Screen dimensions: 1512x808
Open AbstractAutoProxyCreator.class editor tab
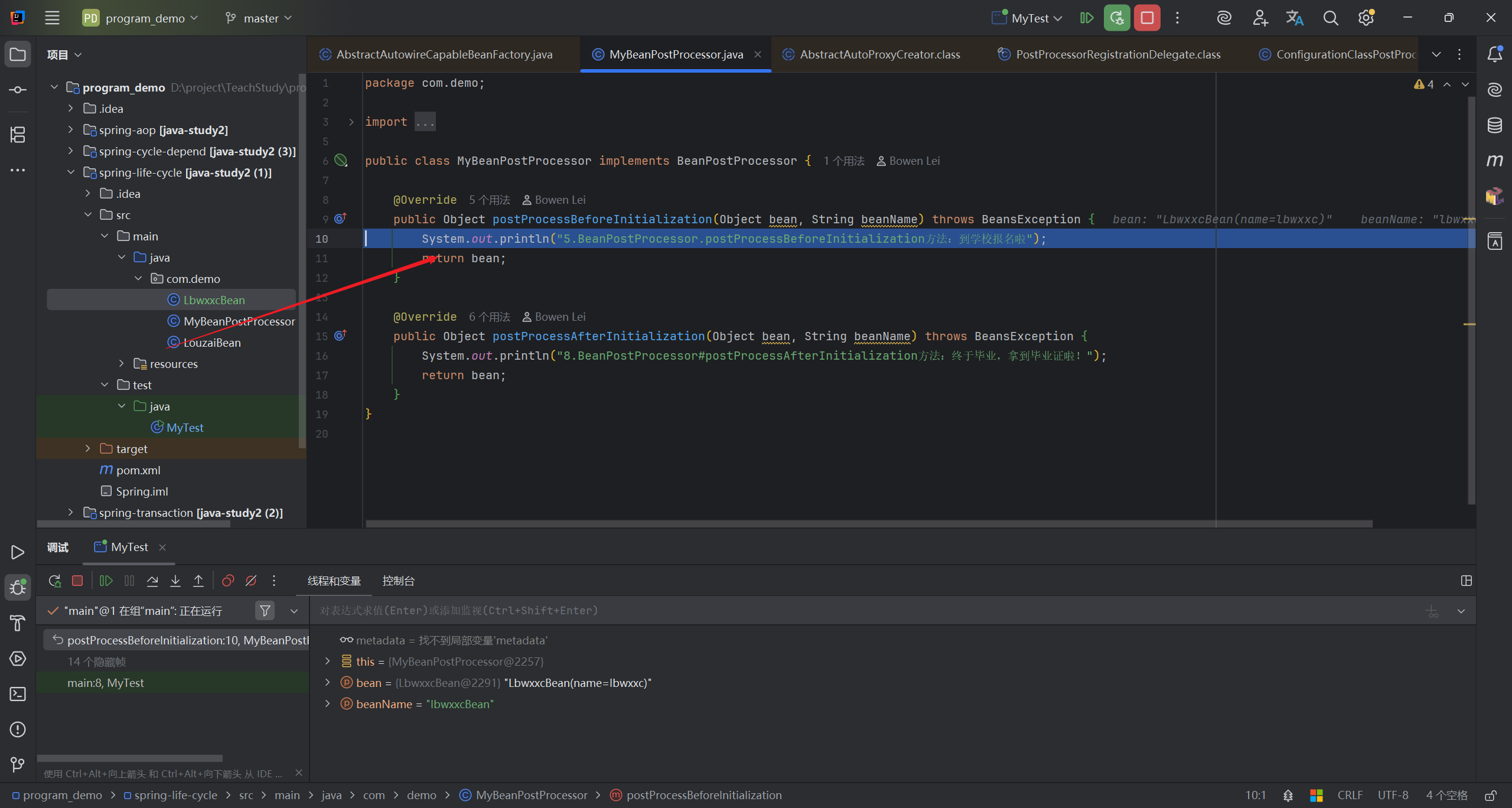879,54
